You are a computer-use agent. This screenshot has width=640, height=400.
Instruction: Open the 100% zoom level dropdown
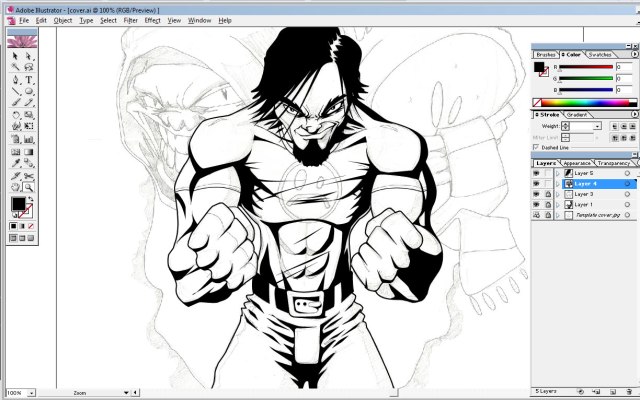pyautogui.click(x=31, y=393)
